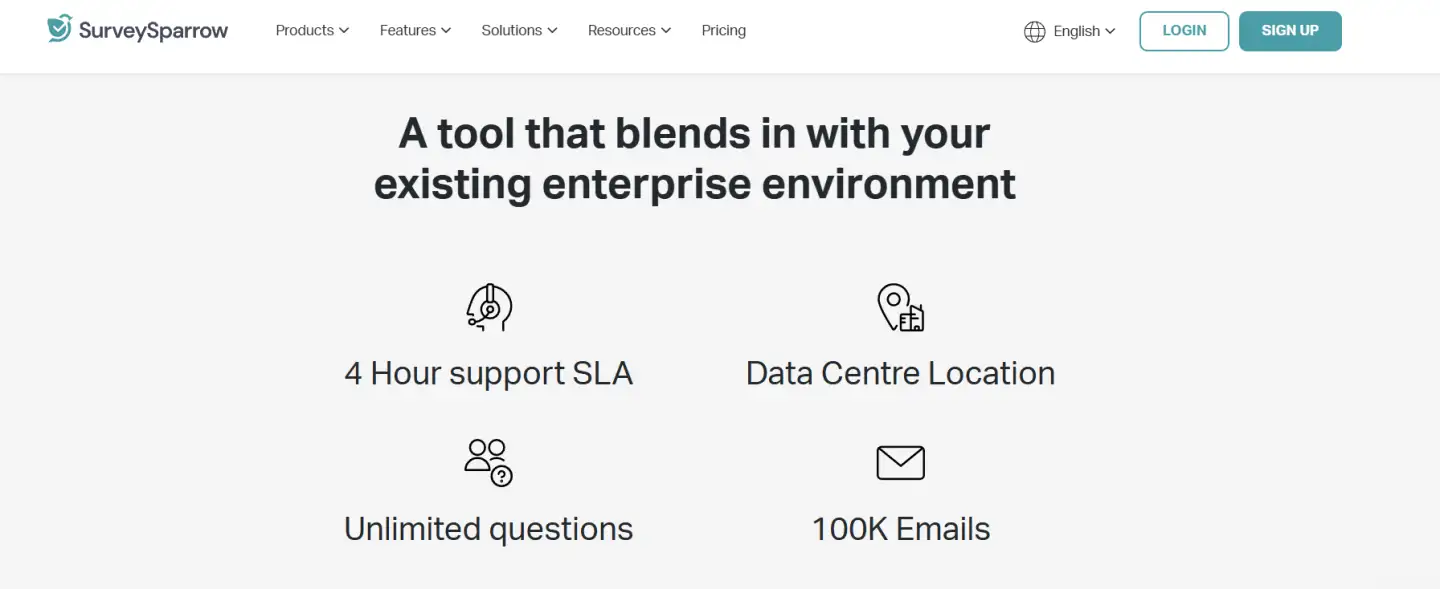Open the Products dropdown menu
This screenshot has width=1440, height=589.
click(312, 30)
